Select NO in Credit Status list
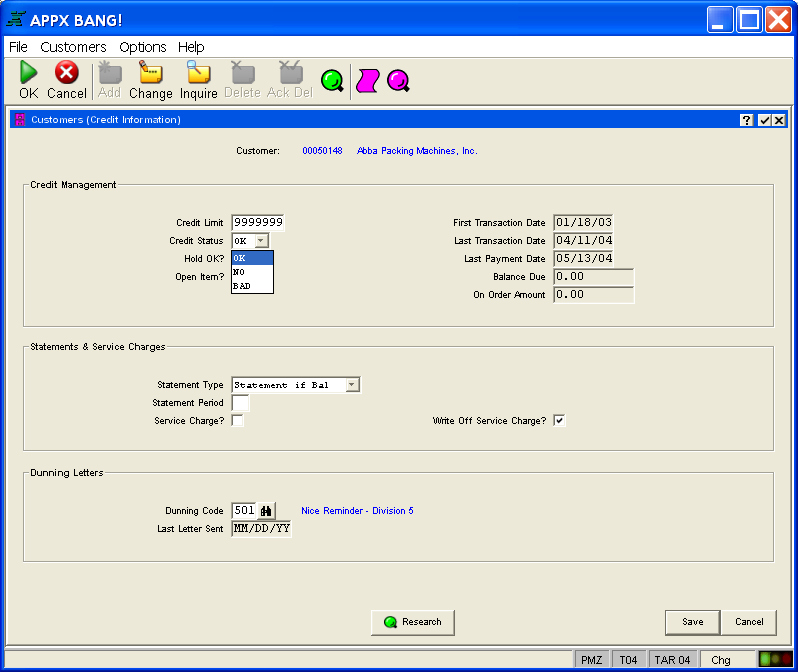Screen dimensions: 798x672 (x=252, y=272)
